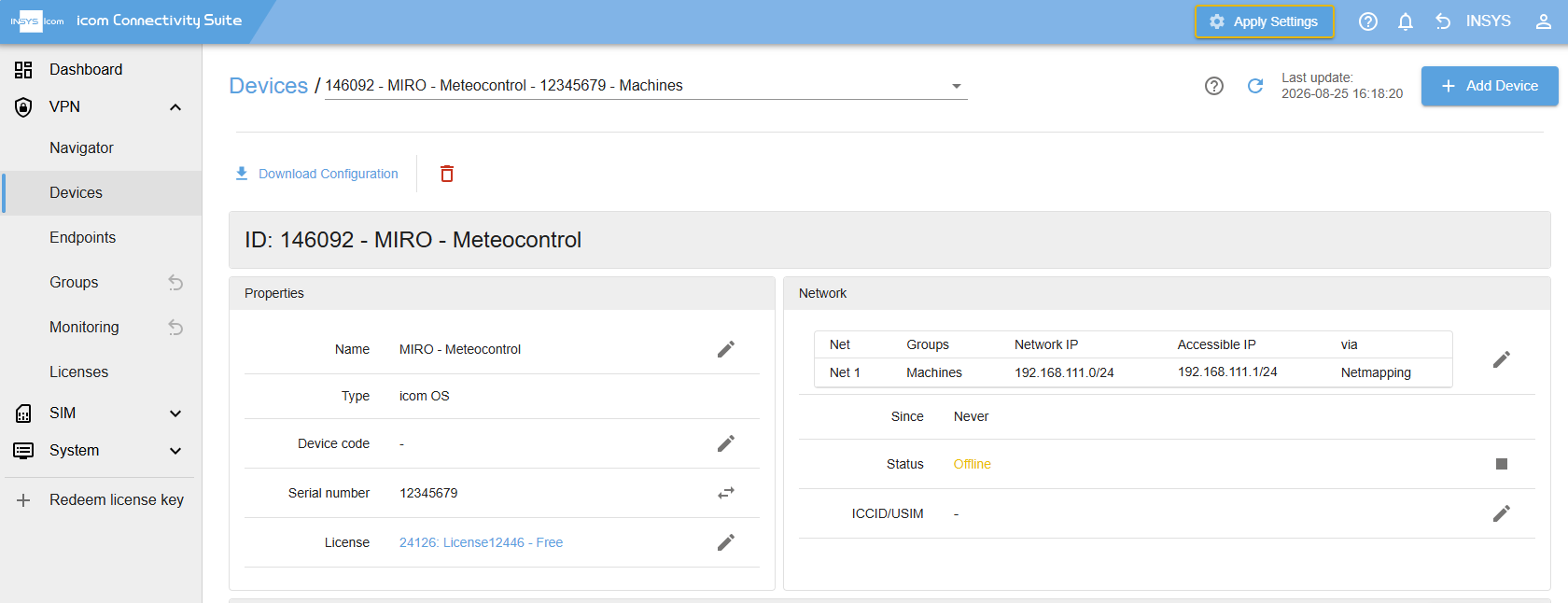The height and width of the screenshot is (603, 1568).
Task: Edit the License assignment
Action: tap(726, 542)
